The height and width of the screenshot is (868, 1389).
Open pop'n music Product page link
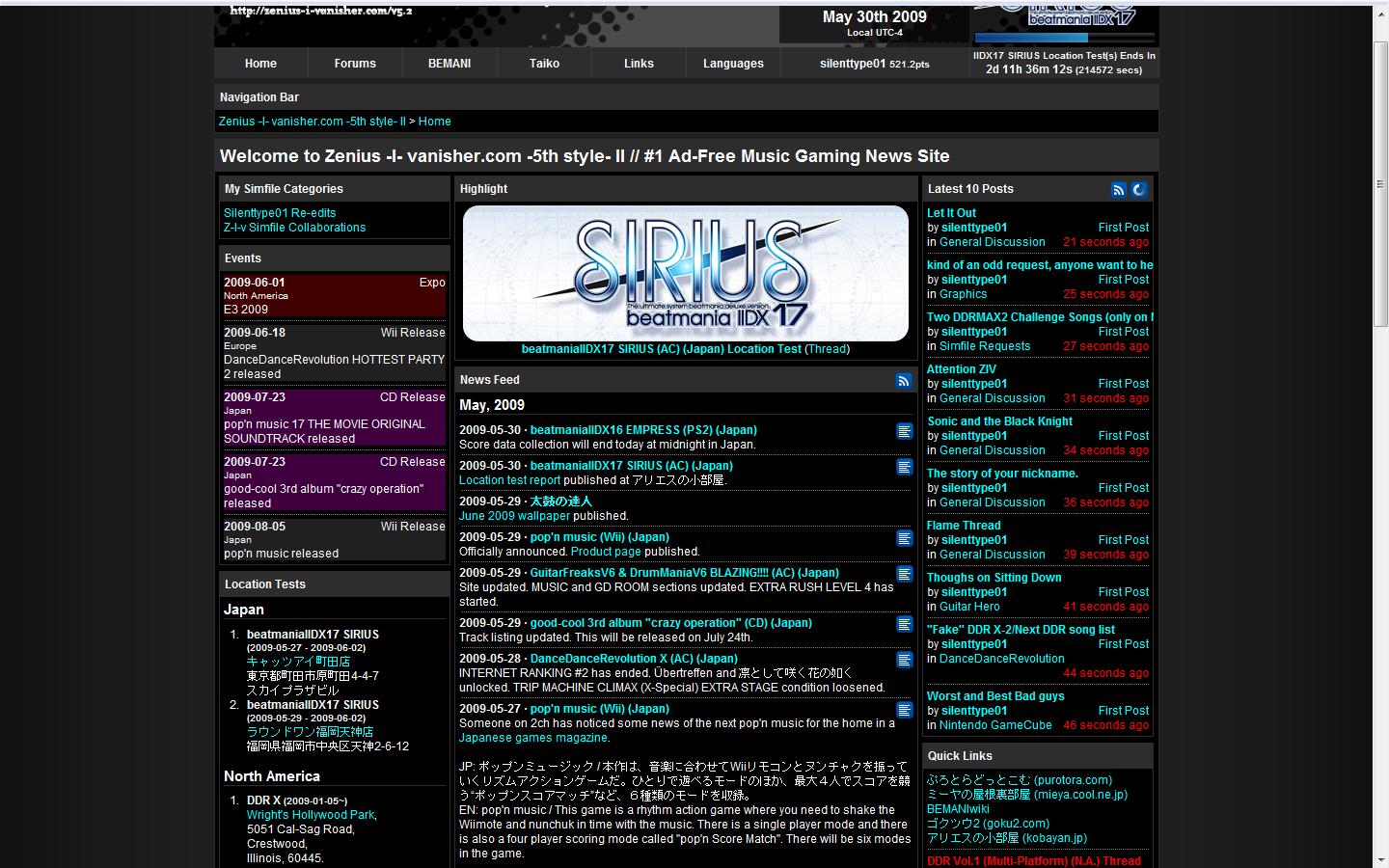(606, 552)
